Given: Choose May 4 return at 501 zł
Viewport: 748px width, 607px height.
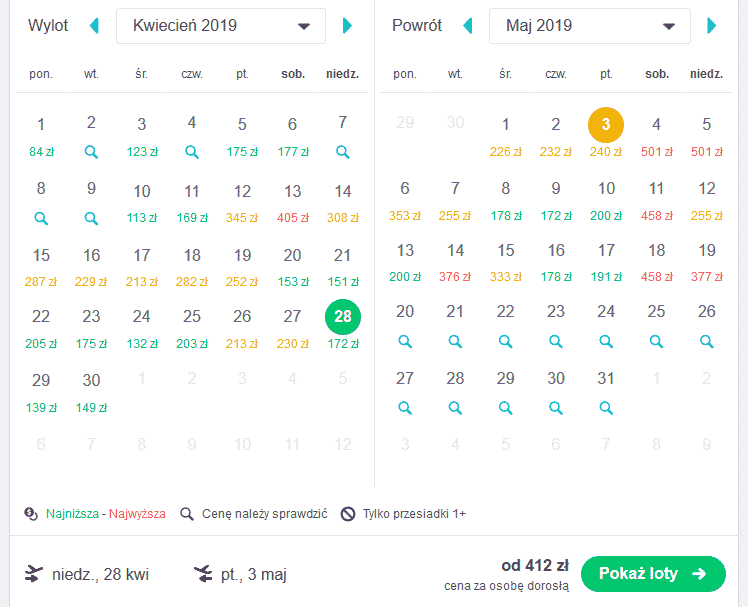Looking at the screenshot, I should coord(656,137).
